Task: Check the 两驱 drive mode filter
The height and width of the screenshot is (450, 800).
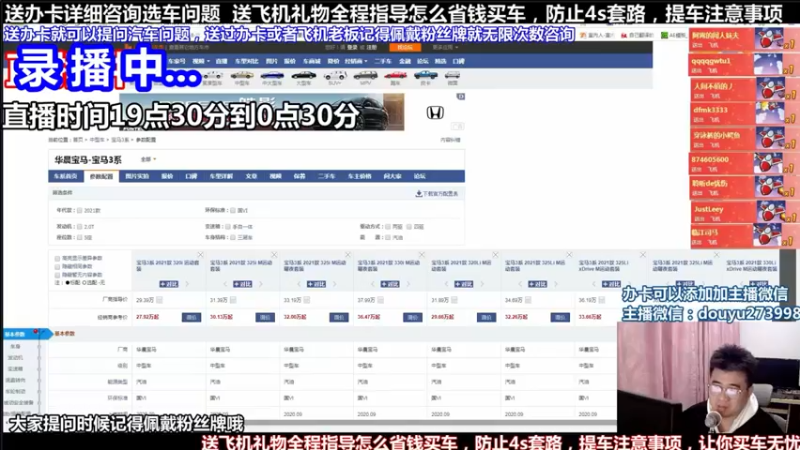Action: tap(388, 227)
